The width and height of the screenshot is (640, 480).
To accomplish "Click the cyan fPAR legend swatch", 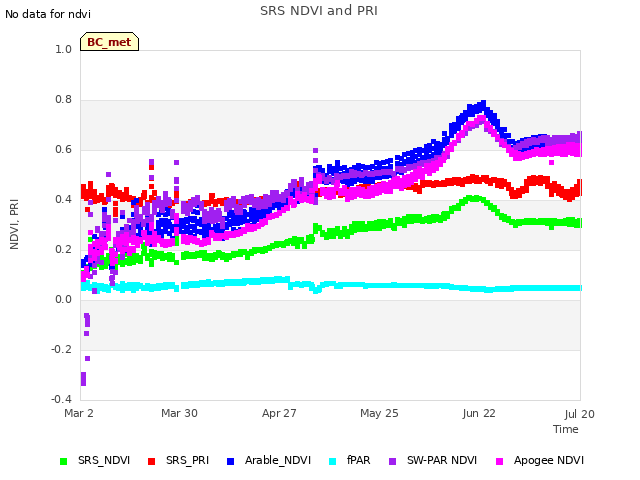I will coord(333,461).
